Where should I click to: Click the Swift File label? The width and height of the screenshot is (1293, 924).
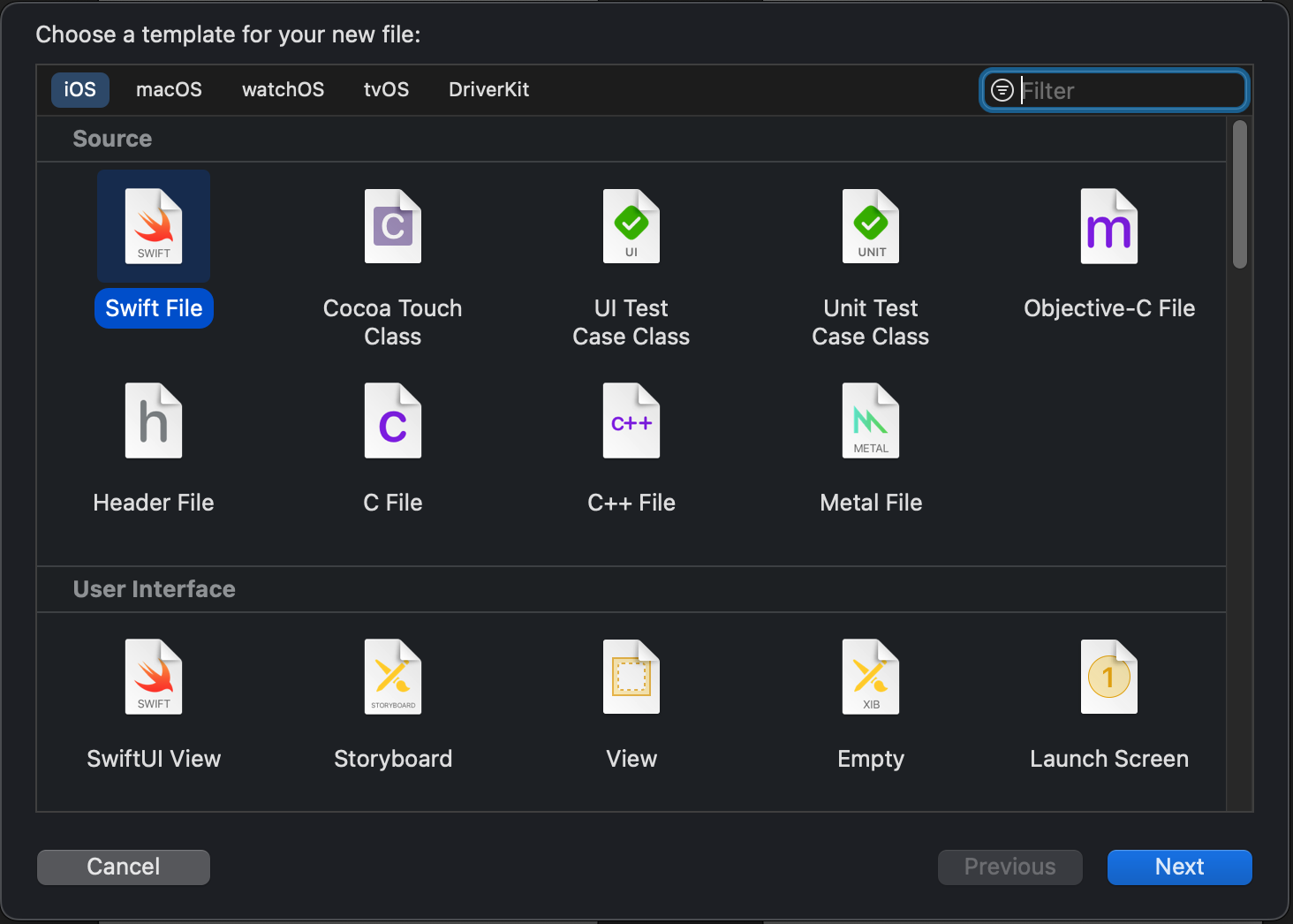(154, 308)
